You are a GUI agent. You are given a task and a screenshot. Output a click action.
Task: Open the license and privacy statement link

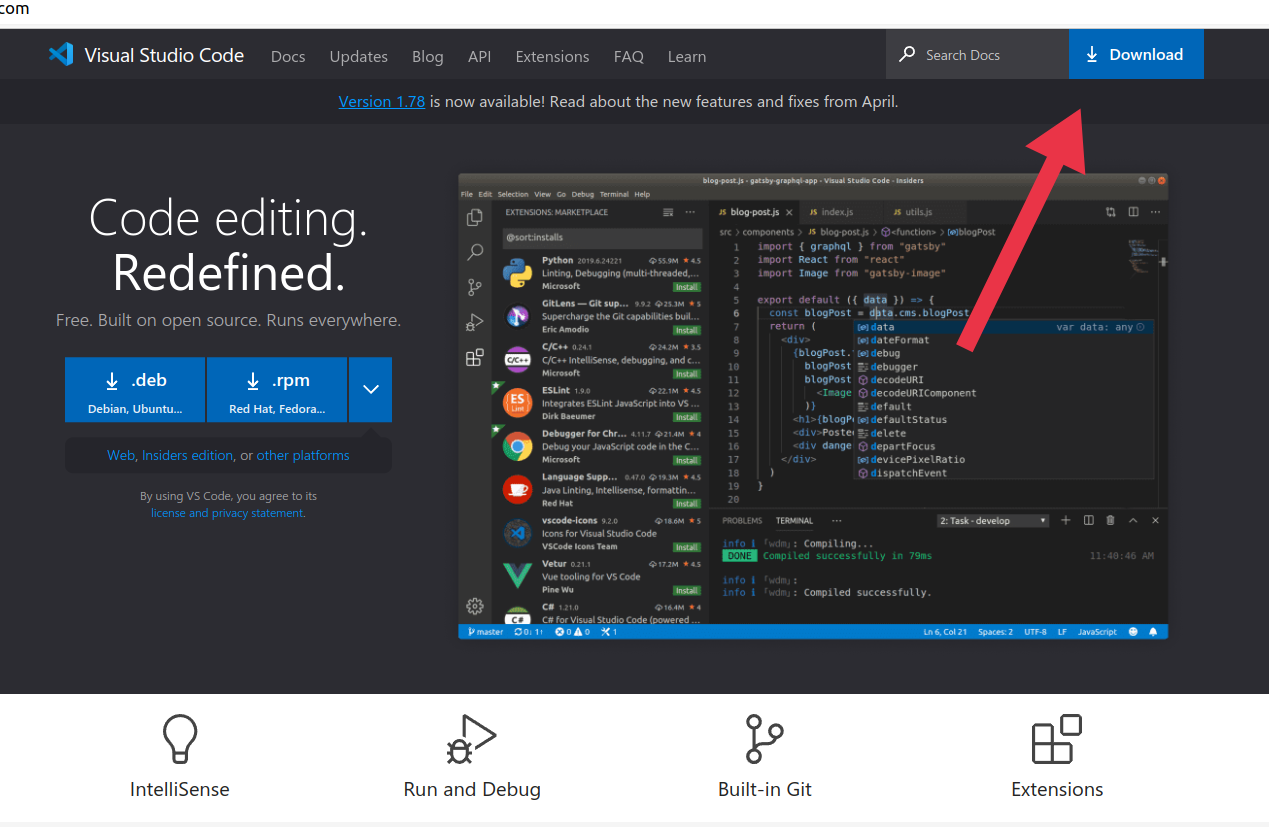(227, 513)
